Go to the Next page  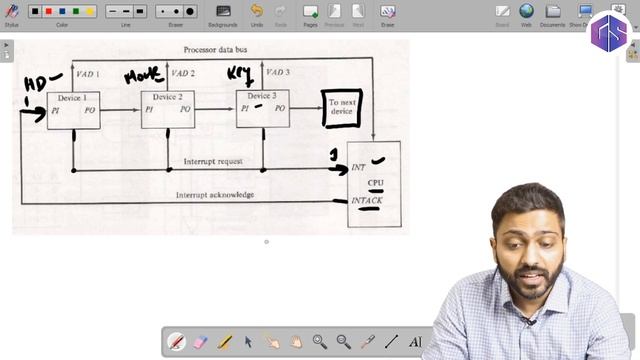(358, 15)
